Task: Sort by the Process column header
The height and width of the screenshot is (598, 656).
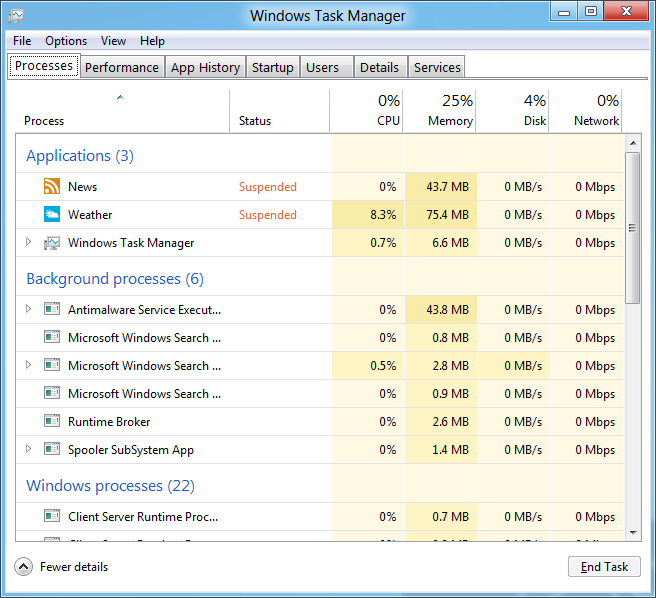Action: (x=122, y=110)
